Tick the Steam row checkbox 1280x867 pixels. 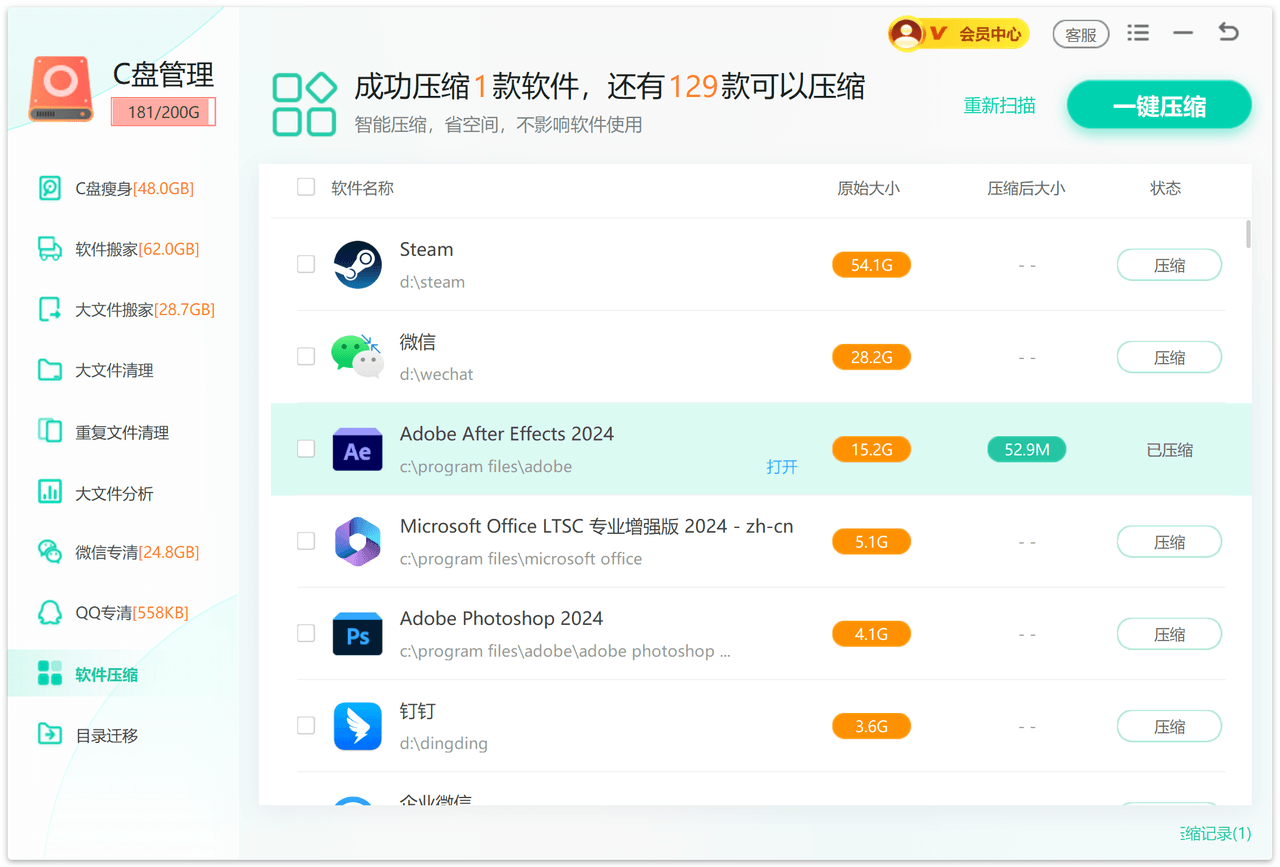(x=306, y=264)
